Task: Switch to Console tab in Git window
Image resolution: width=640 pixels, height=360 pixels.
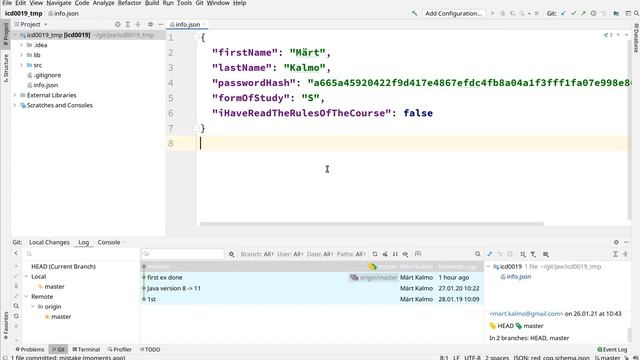Action: tap(109, 242)
